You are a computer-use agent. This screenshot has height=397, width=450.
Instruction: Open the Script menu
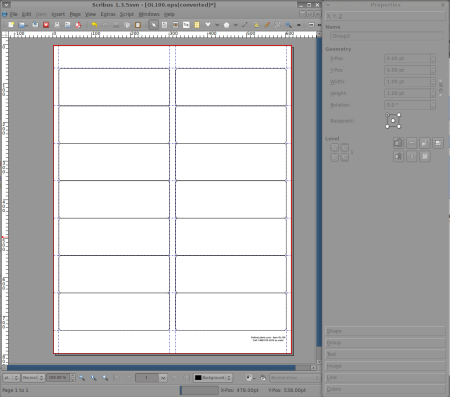point(127,14)
